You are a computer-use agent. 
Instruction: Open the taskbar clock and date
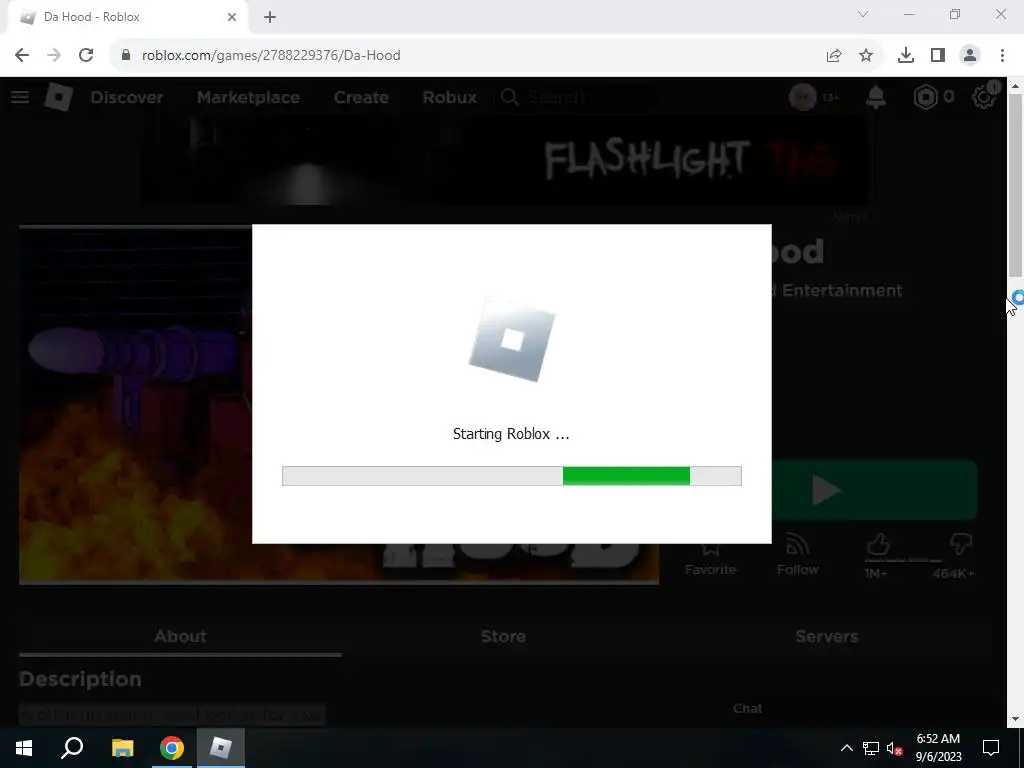coord(938,748)
